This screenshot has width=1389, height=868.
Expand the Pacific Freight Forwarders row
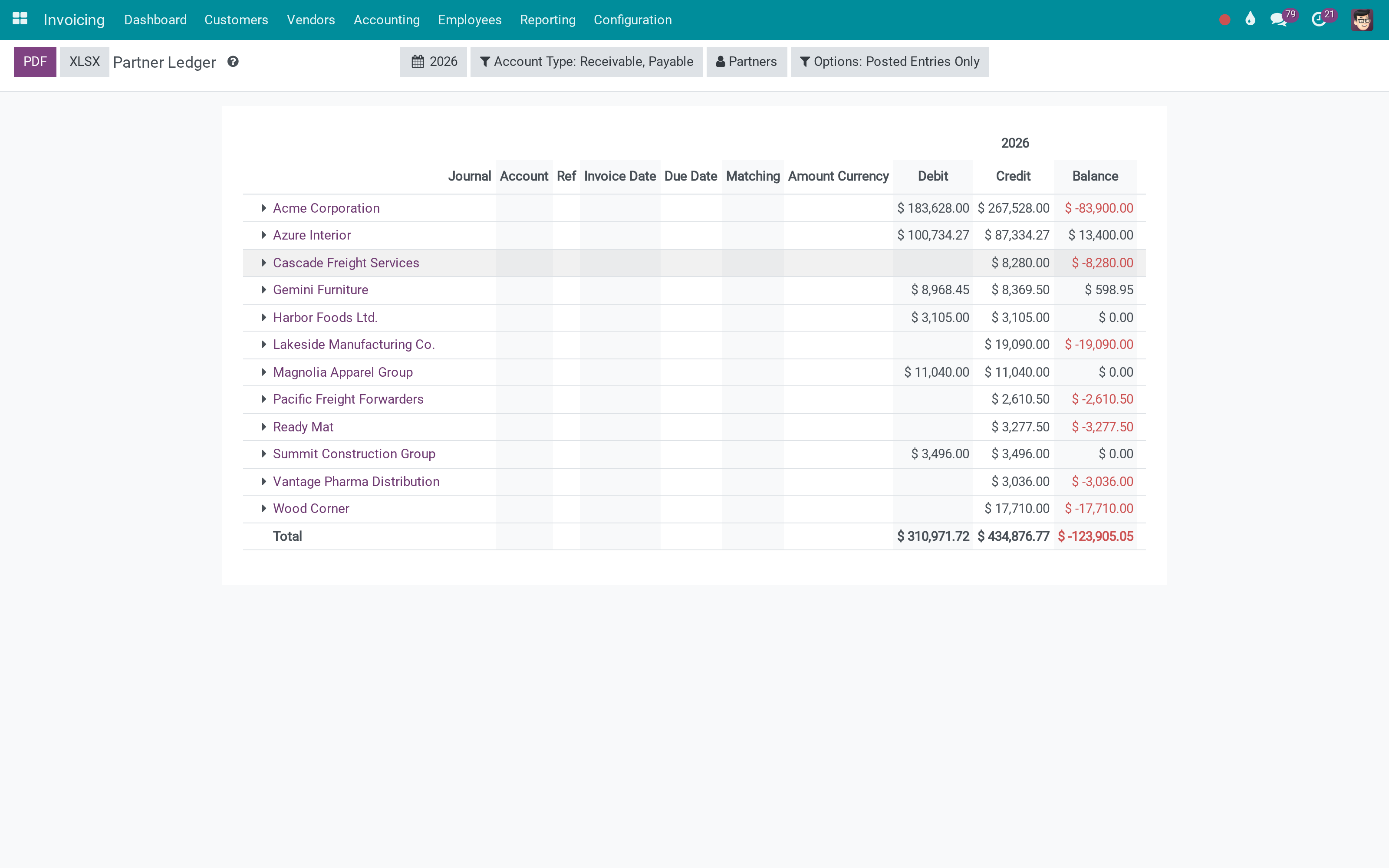[x=263, y=399]
